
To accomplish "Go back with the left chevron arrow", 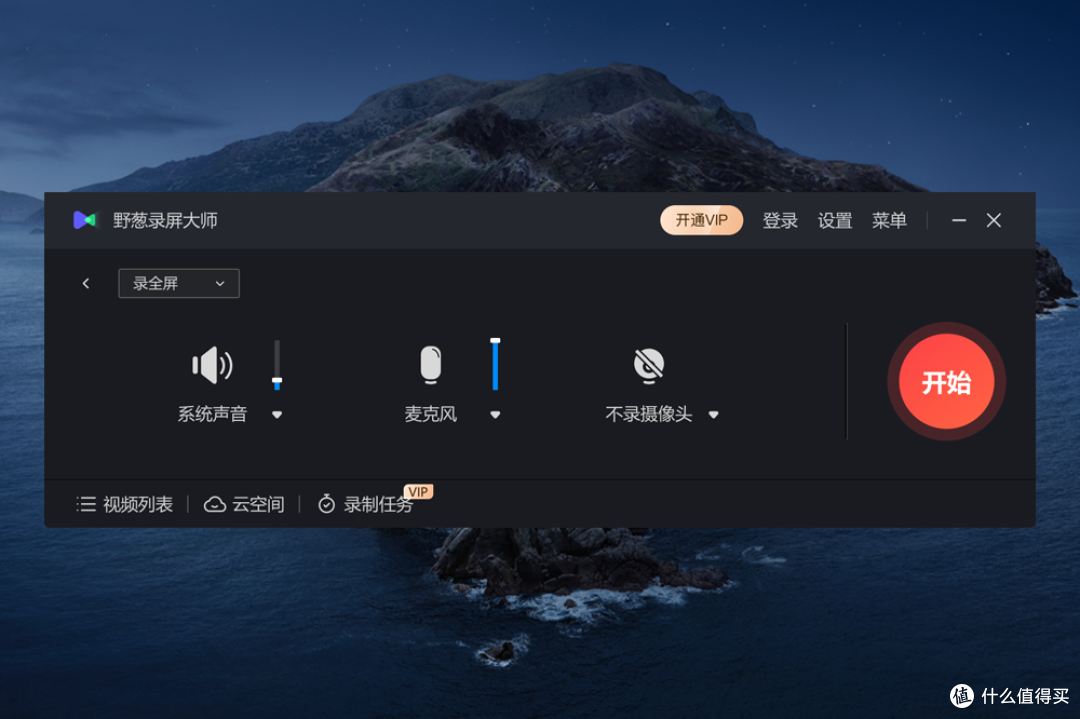I will 86,283.
